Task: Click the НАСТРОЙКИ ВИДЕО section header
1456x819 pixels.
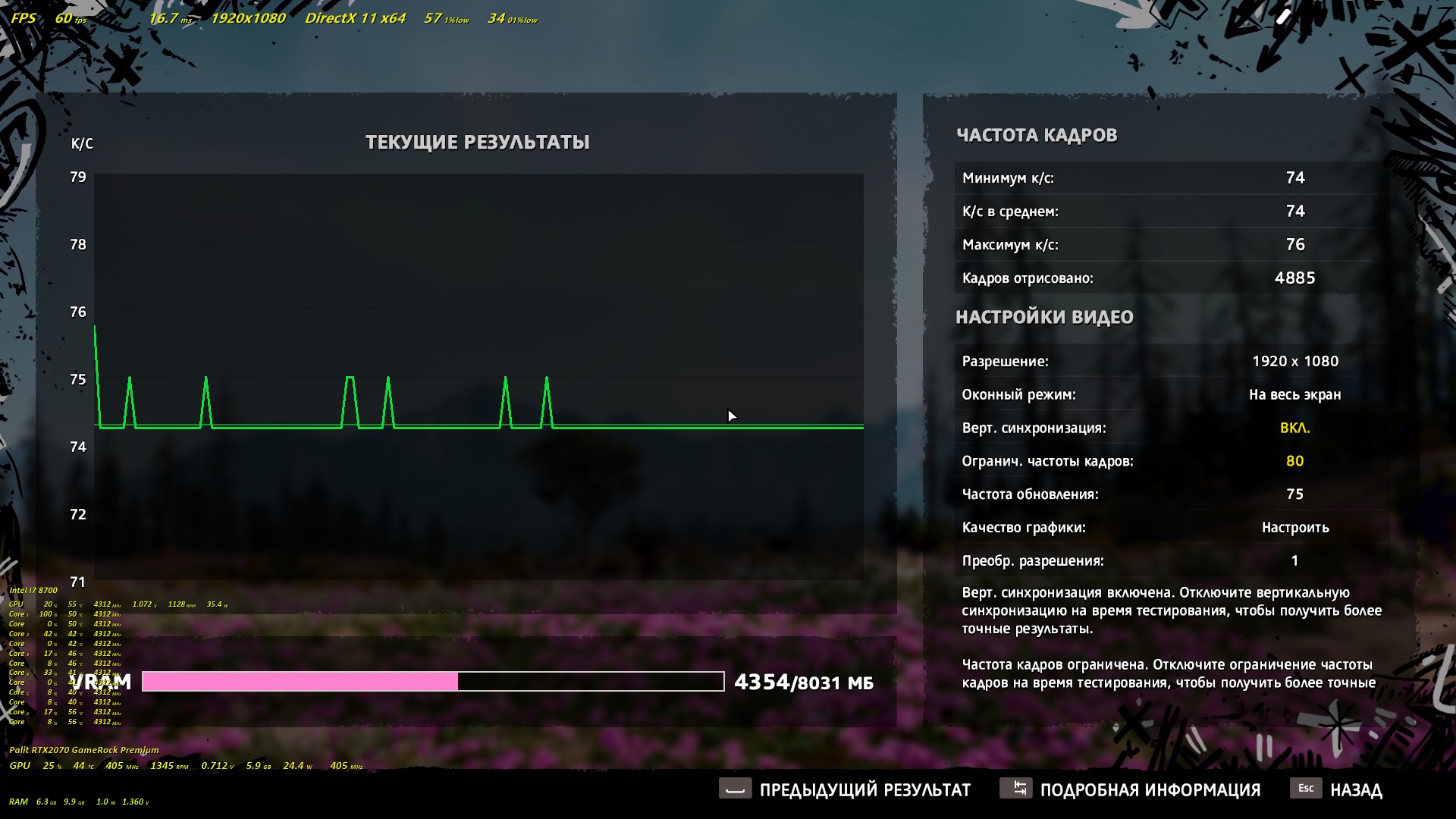Action: 1044,317
